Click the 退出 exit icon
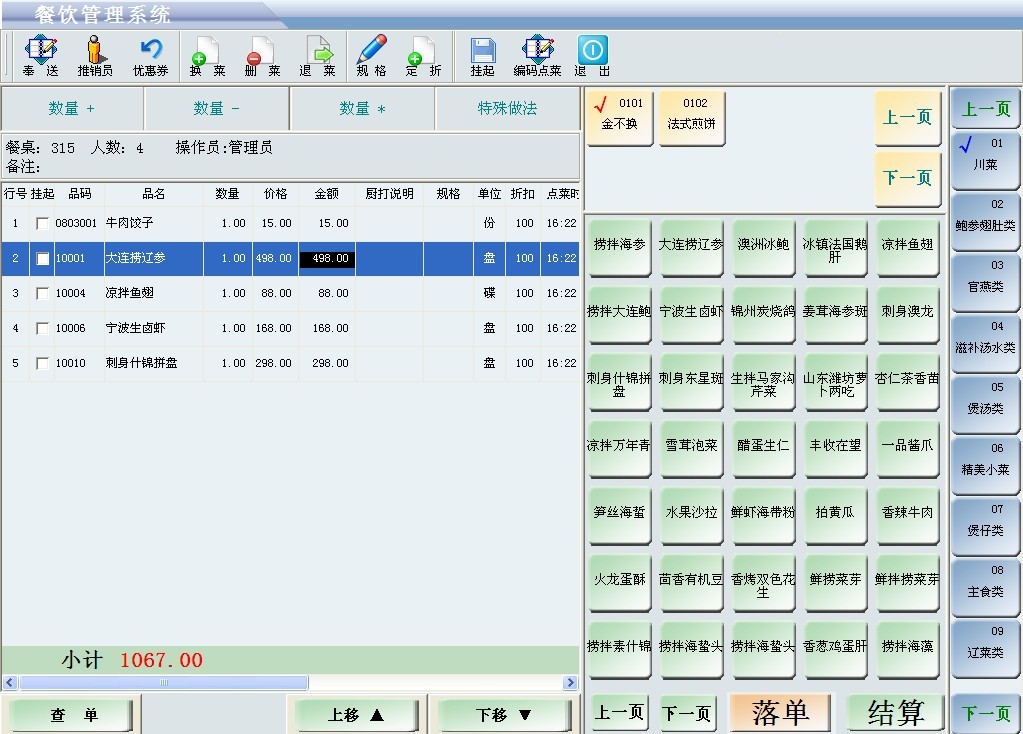Screen dimensions: 1023x734 tap(592, 56)
